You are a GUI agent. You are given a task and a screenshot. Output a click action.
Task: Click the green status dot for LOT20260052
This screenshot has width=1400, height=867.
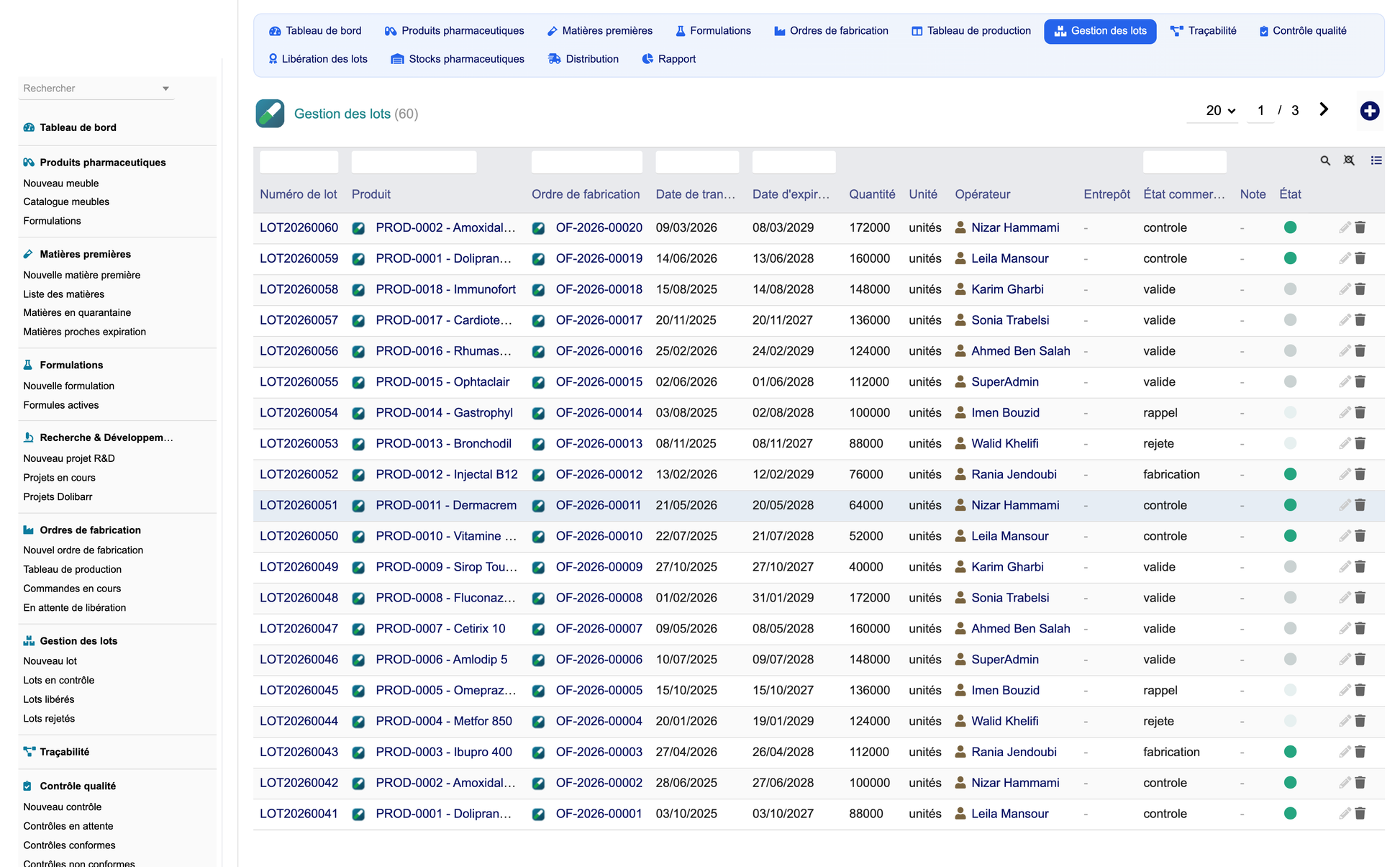[x=1290, y=474]
